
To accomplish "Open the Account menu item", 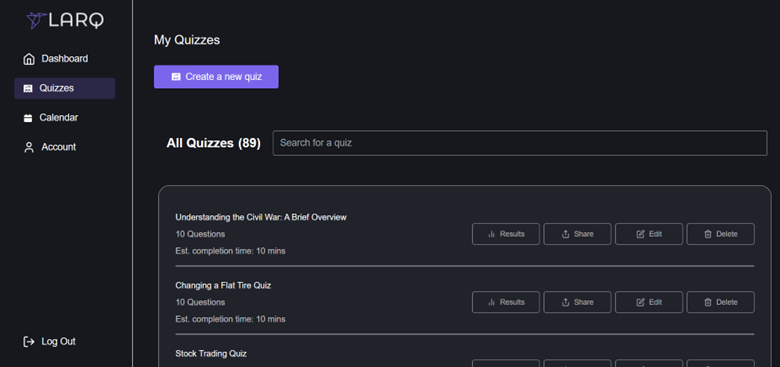I will pyautogui.click(x=50, y=147).
